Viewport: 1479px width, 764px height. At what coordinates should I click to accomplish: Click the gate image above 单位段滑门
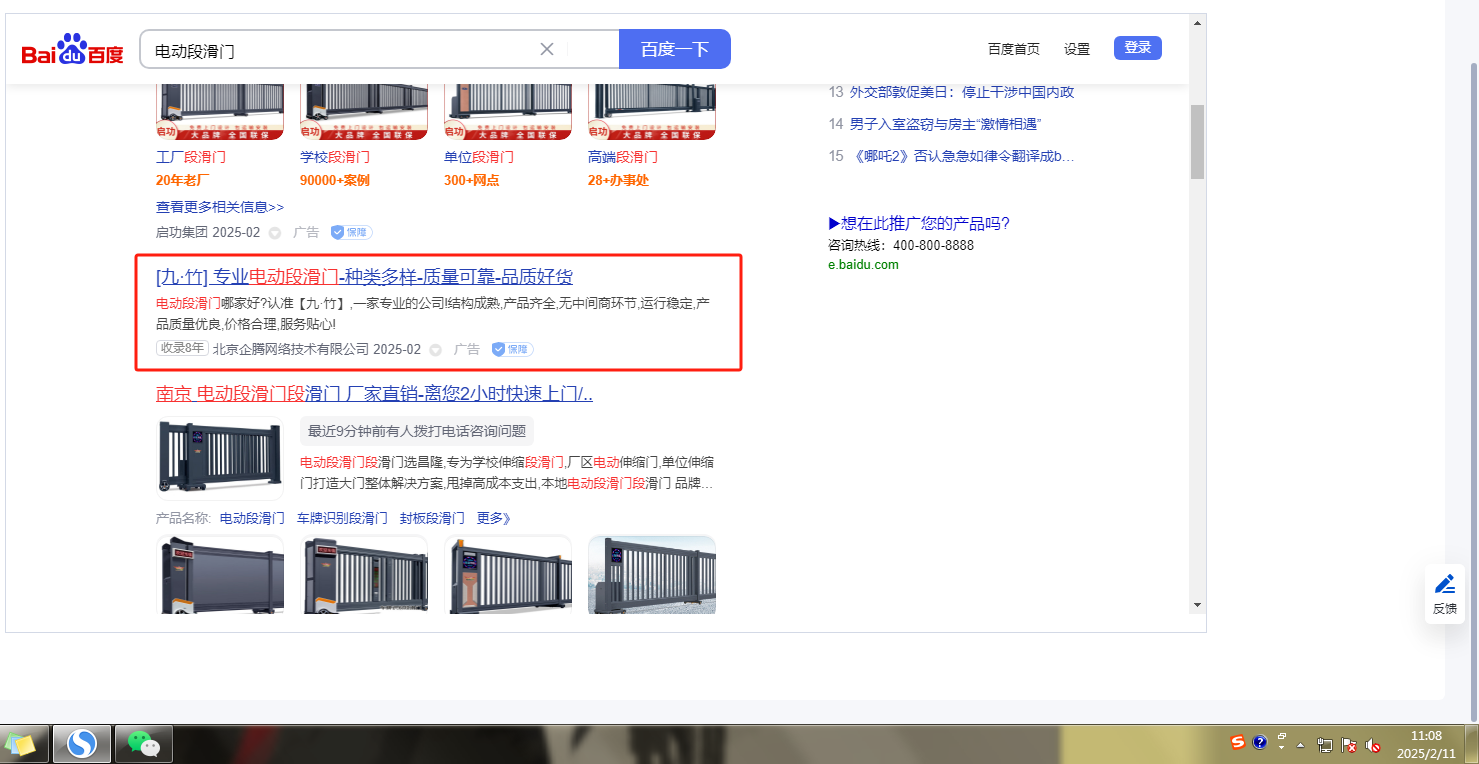[x=508, y=112]
